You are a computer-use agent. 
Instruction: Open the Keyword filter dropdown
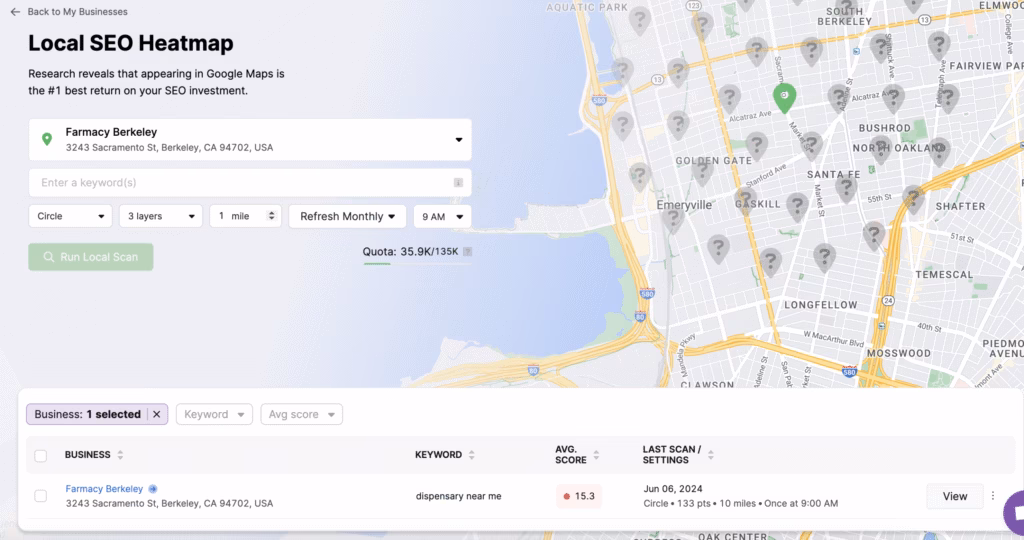[x=214, y=414]
